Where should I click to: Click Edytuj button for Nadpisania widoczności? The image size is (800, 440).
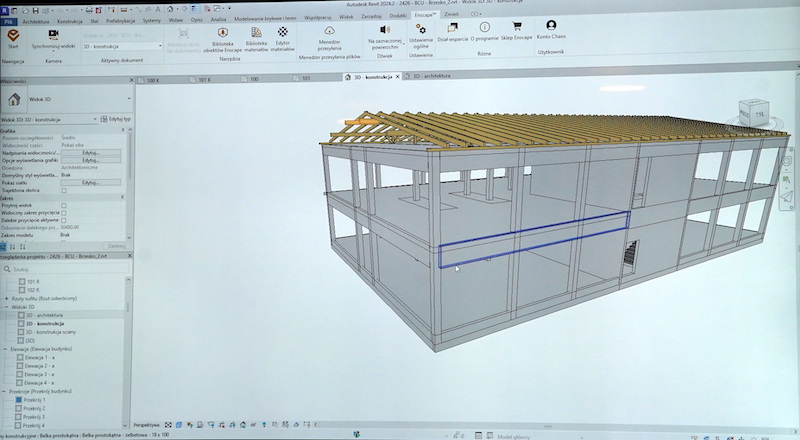coord(91,152)
